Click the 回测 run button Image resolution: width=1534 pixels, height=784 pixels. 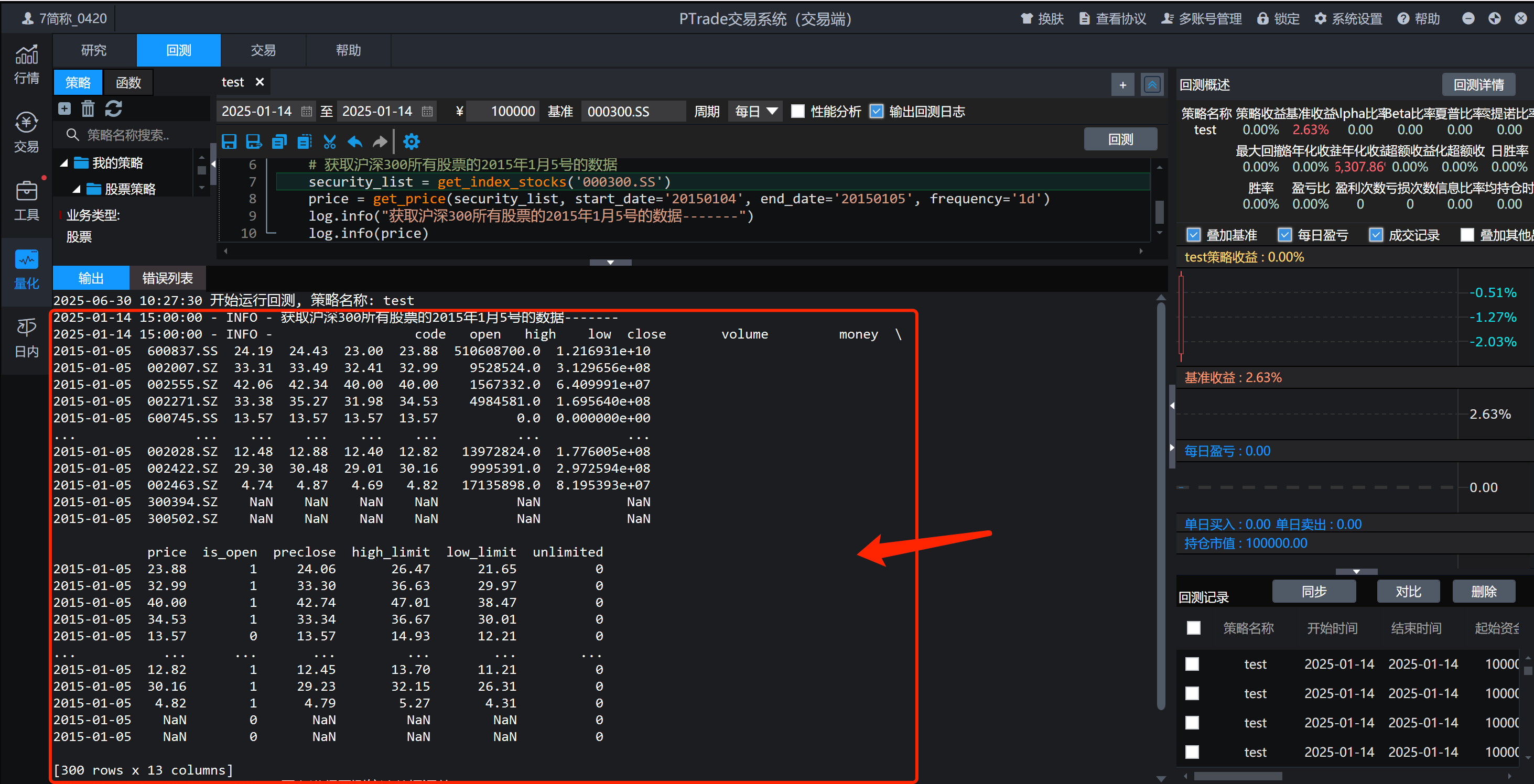click(1120, 139)
